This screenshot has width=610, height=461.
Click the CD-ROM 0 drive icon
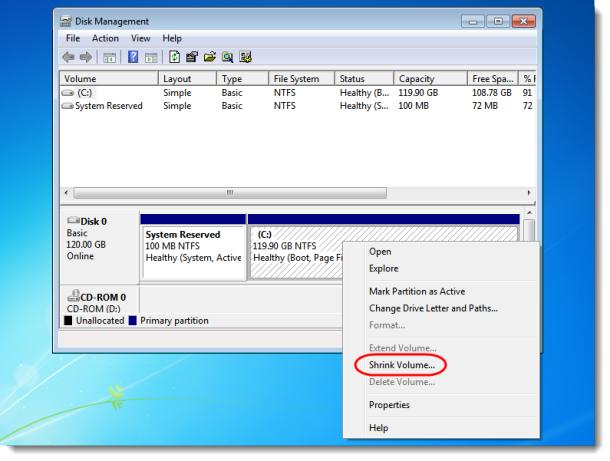coord(72,295)
